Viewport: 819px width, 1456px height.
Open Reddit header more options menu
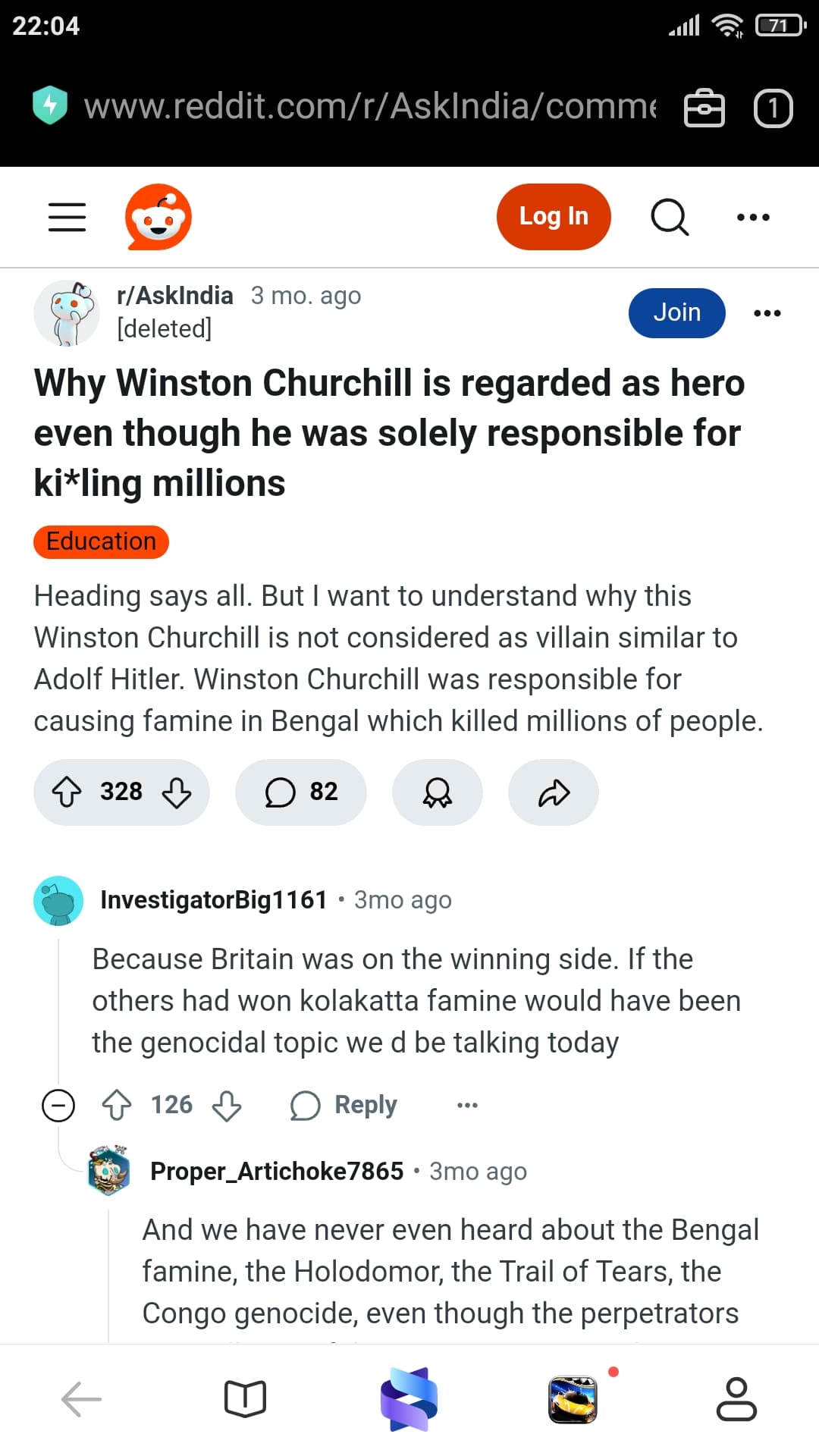pos(753,217)
